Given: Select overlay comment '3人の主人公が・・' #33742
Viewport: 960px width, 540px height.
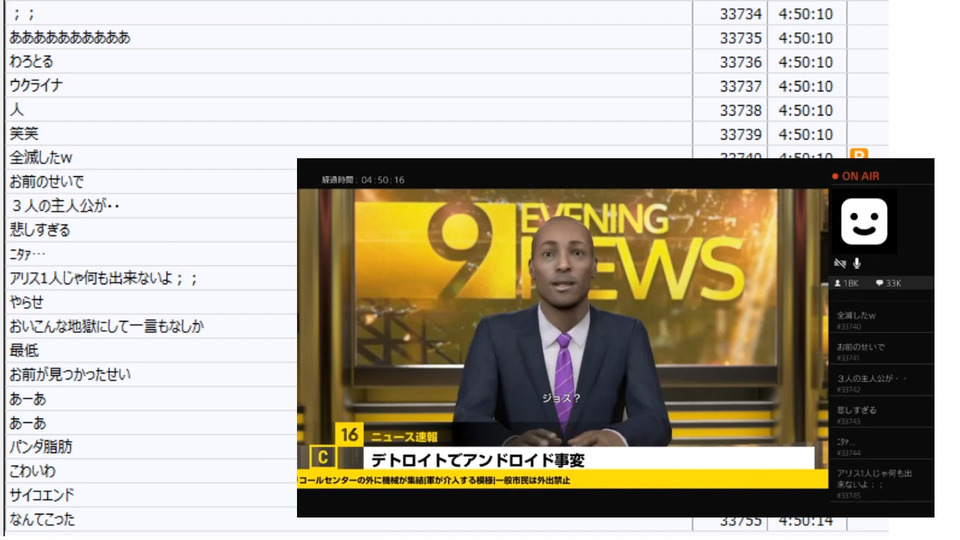Looking at the screenshot, I should tap(881, 383).
